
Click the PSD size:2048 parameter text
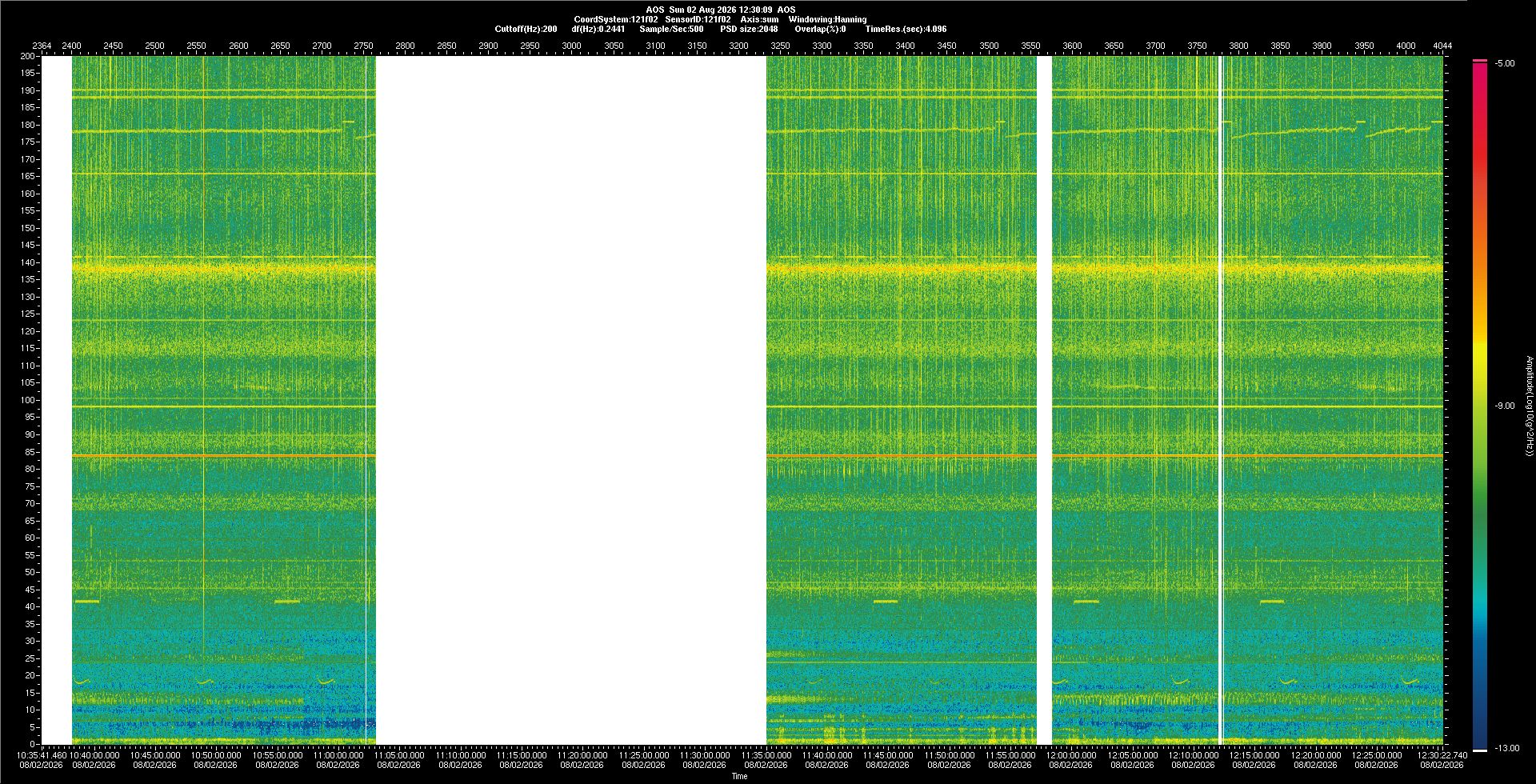point(749,29)
